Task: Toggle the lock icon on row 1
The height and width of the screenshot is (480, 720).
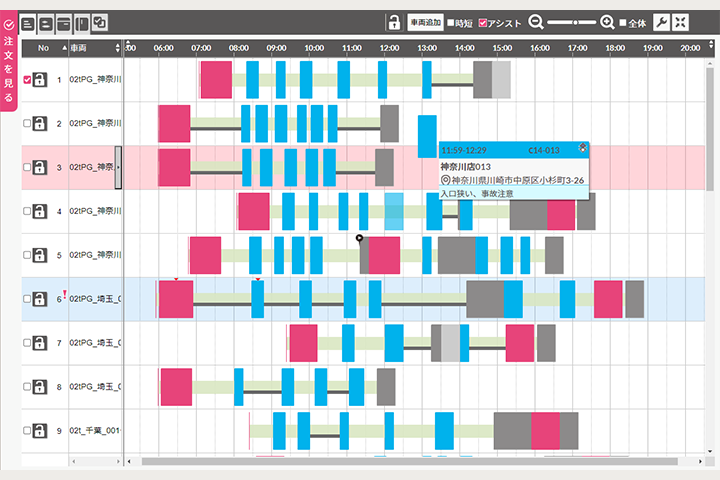Action: [x=40, y=80]
